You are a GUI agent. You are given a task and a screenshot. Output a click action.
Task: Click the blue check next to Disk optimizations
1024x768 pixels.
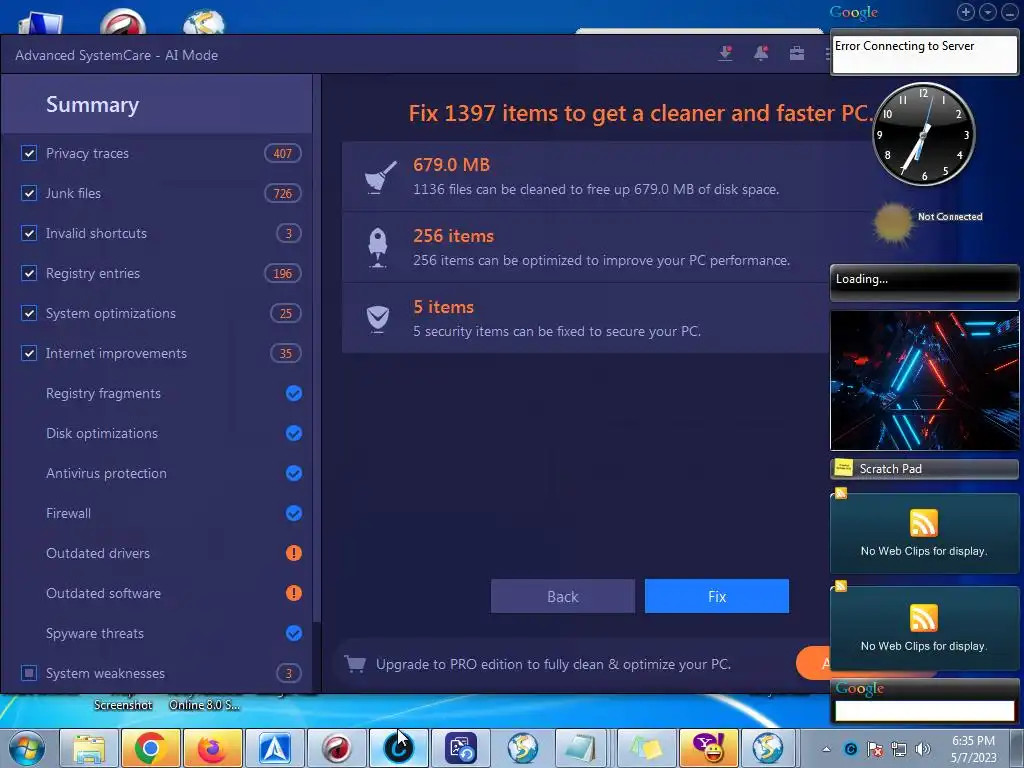(x=294, y=433)
